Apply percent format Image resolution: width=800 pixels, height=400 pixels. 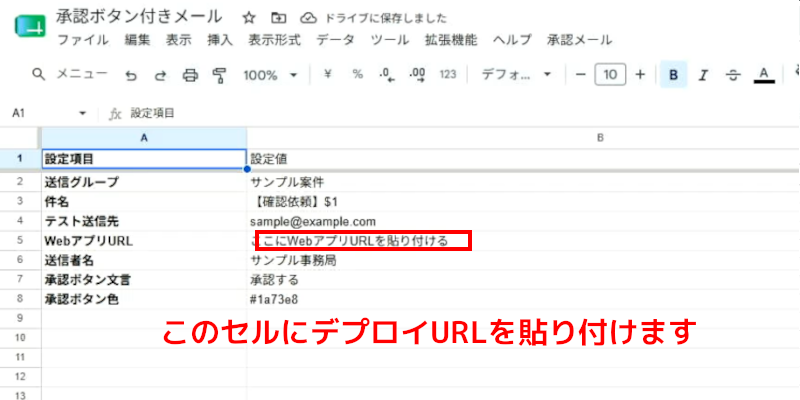point(358,74)
